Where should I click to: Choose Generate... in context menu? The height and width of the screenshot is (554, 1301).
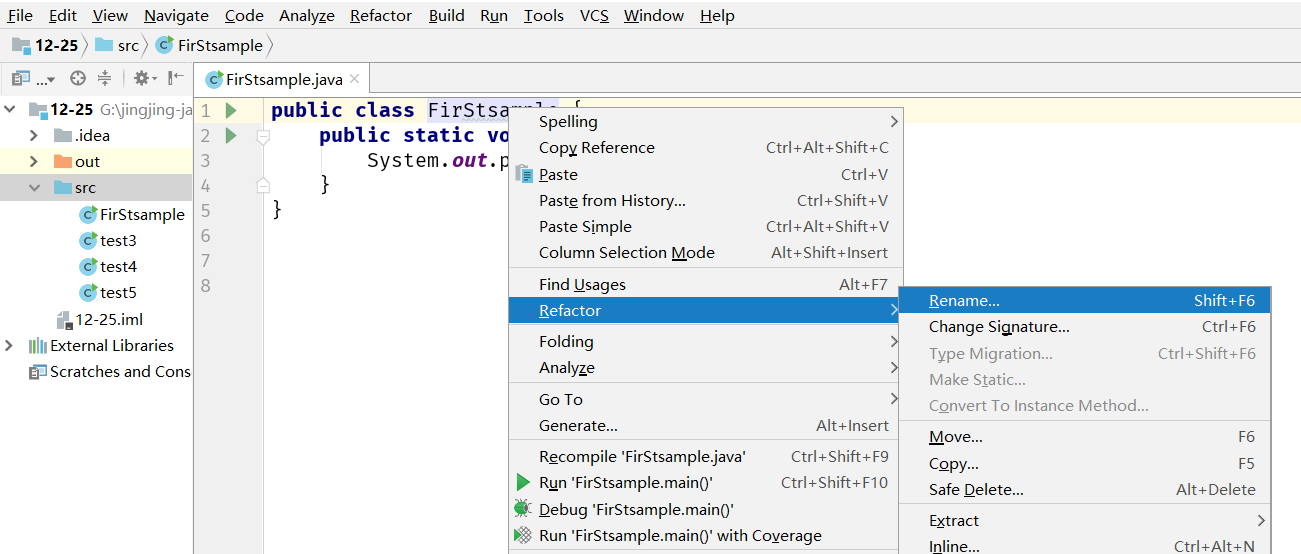pyautogui.click(x=706, y=426)
